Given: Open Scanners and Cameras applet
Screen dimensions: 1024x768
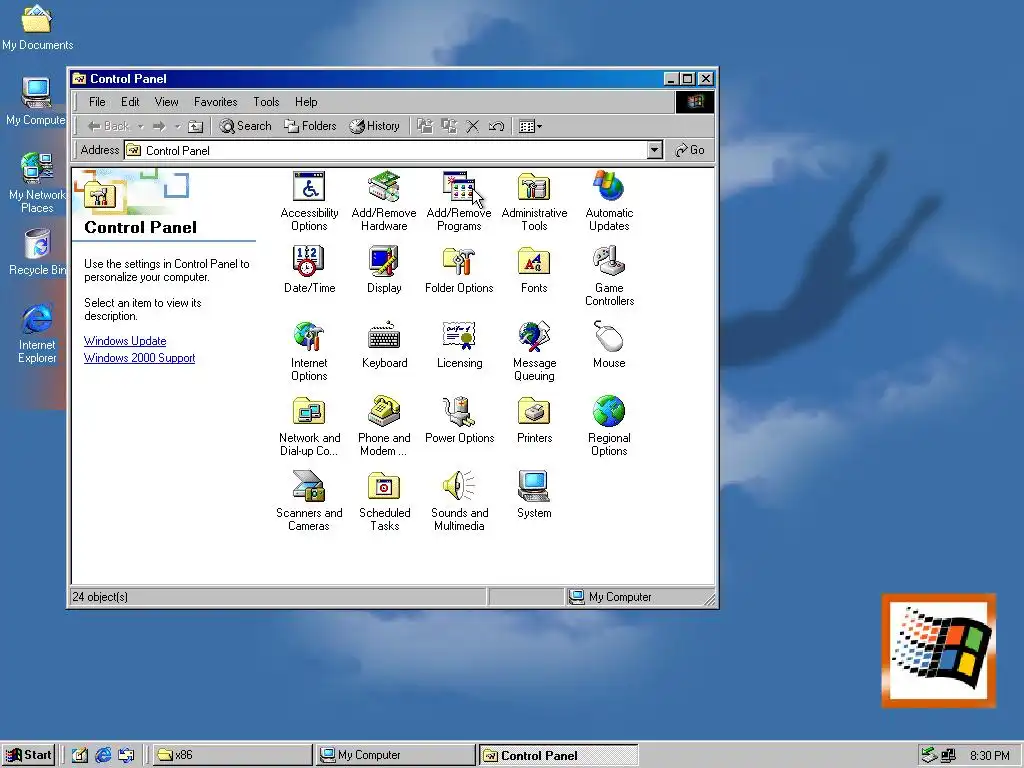Looking at the screenshot, I should click(x=309, y=501).
